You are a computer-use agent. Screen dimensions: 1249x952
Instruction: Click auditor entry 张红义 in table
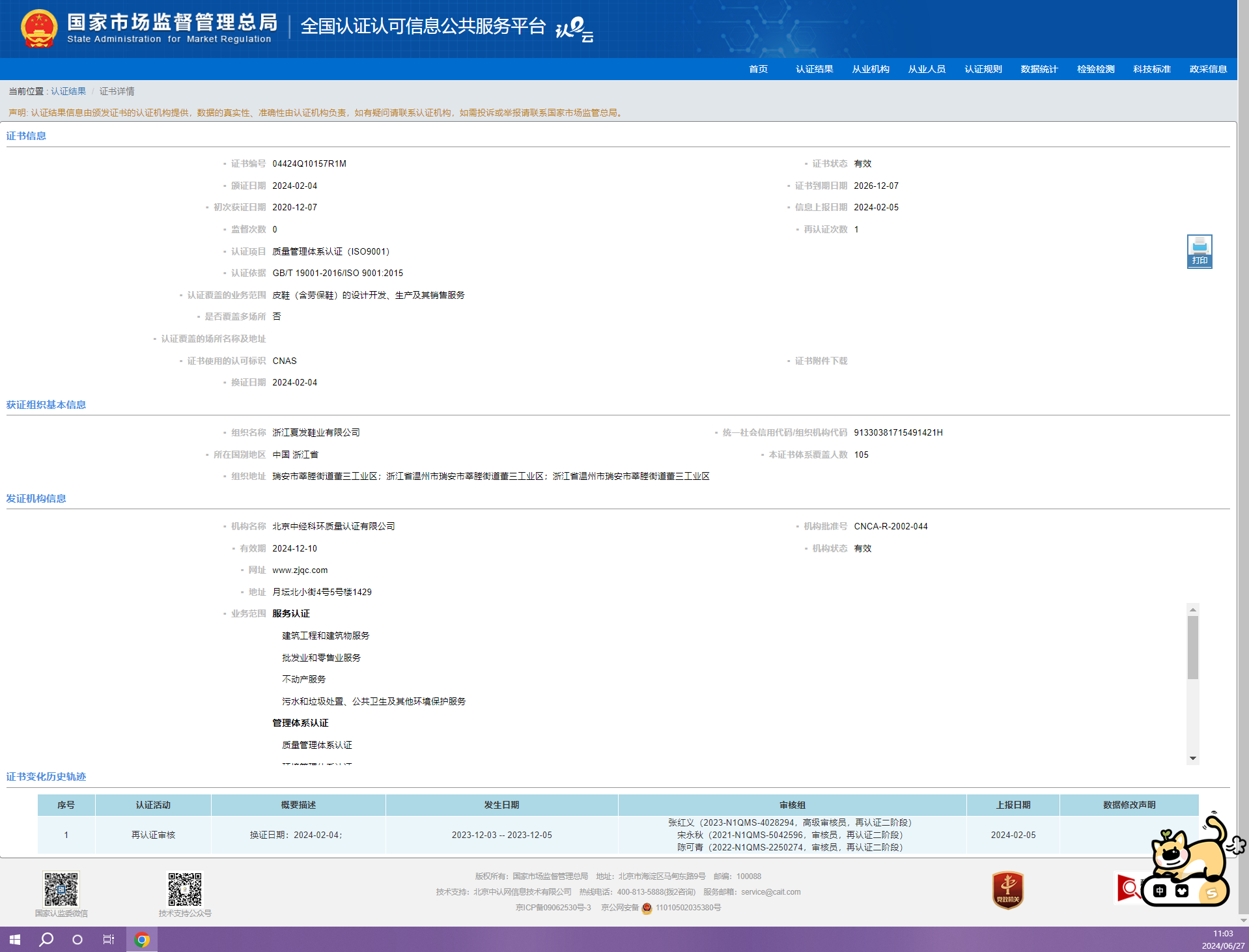point(792,822)
